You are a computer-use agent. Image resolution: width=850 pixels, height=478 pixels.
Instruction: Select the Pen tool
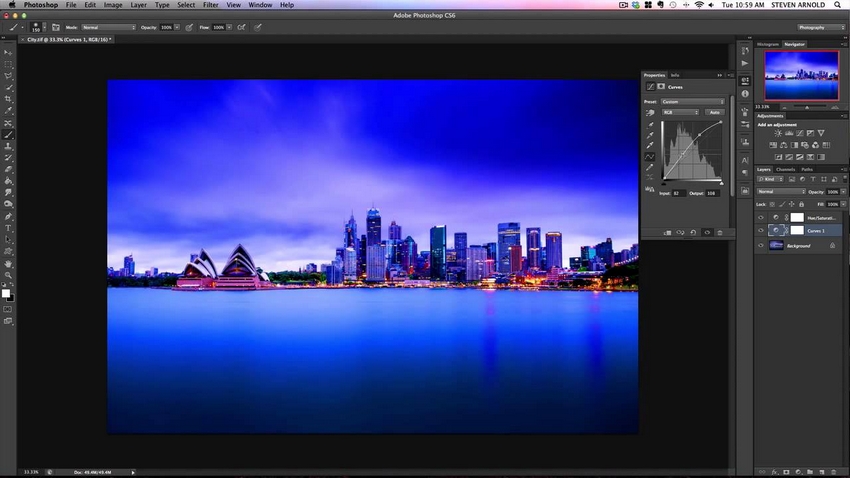[8, 216]
